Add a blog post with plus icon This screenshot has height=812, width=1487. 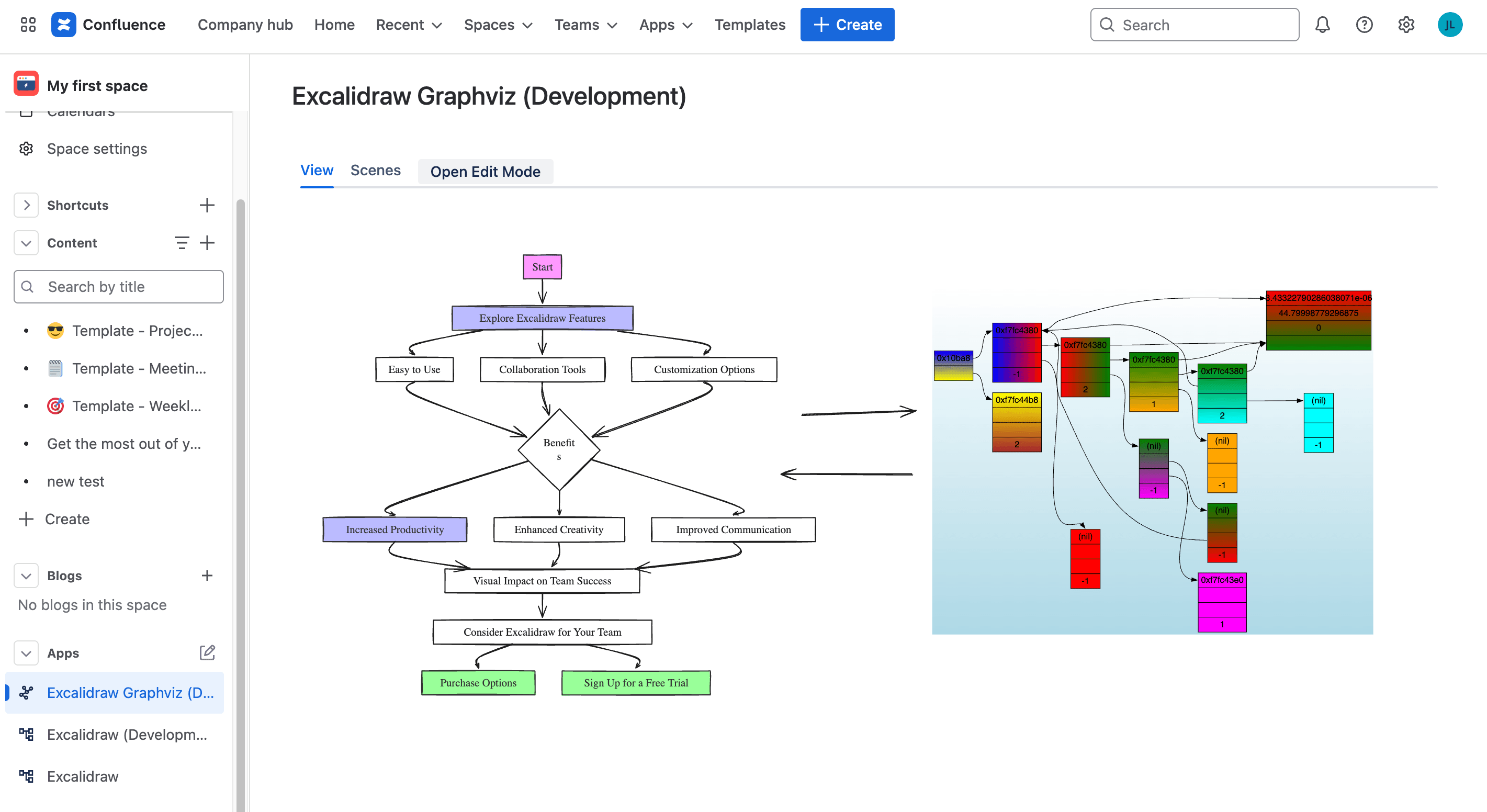[207, 576]
